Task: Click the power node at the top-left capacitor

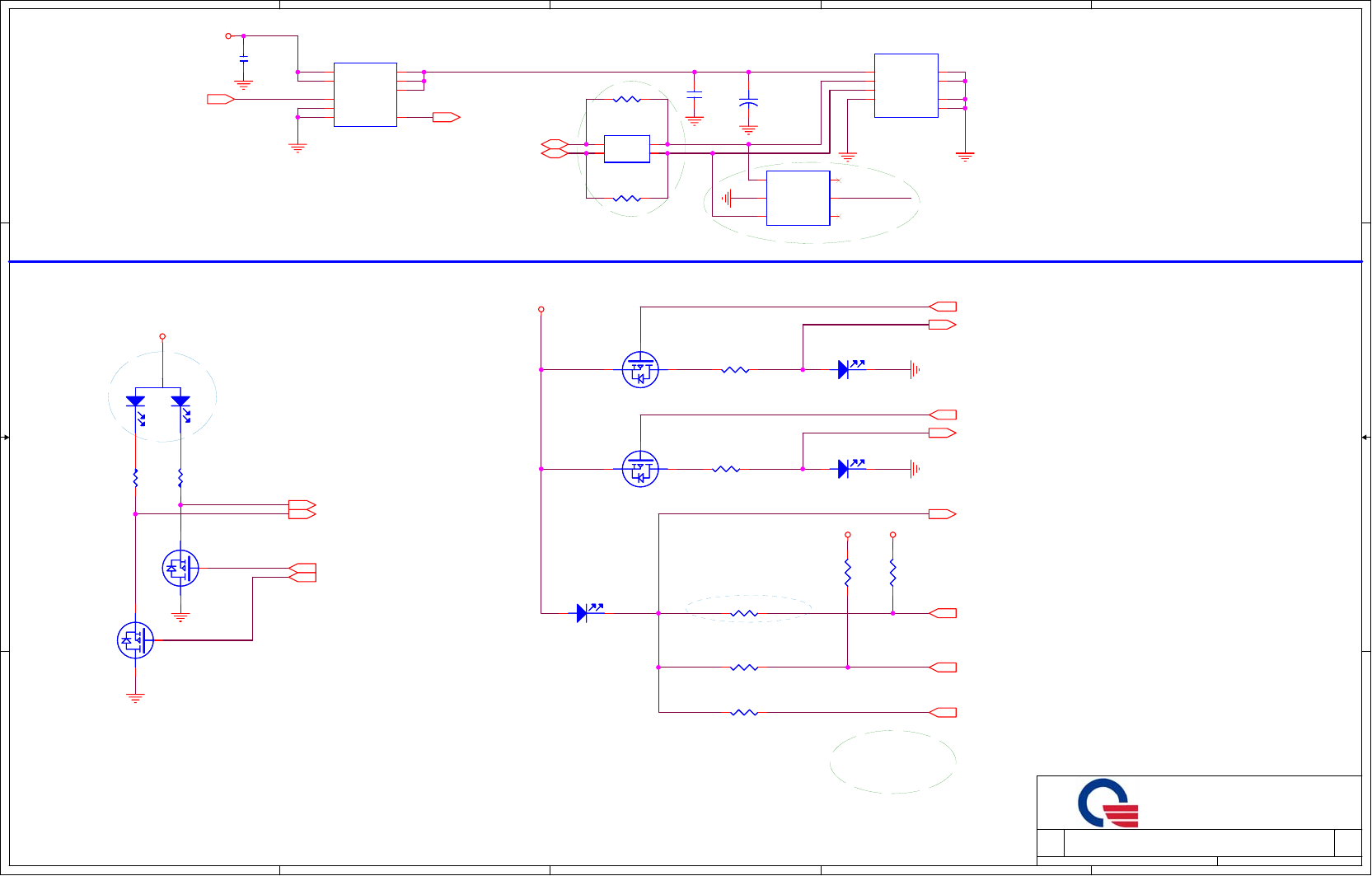Action: [x=228, y=36]
